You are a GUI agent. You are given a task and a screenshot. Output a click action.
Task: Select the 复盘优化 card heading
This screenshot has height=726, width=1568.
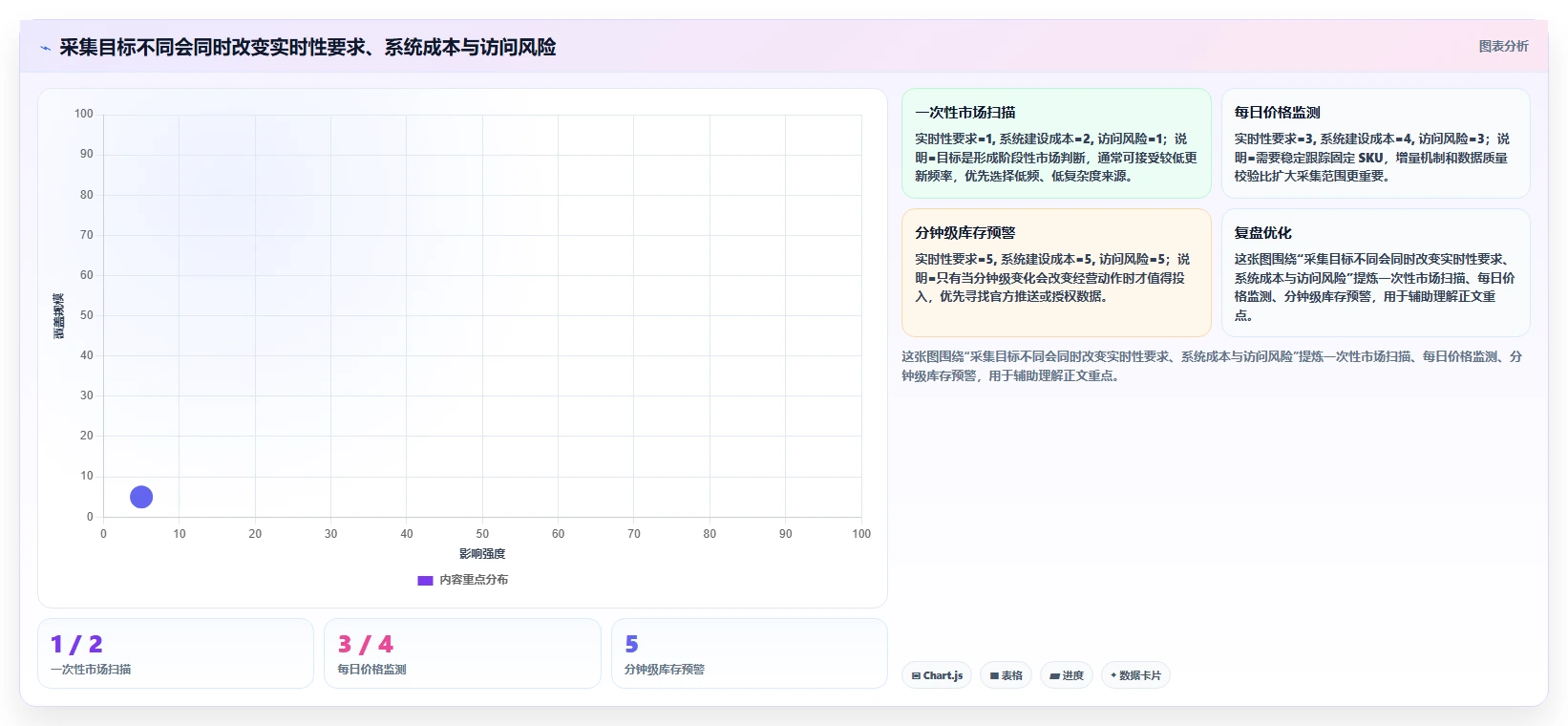pos(1262,233)
